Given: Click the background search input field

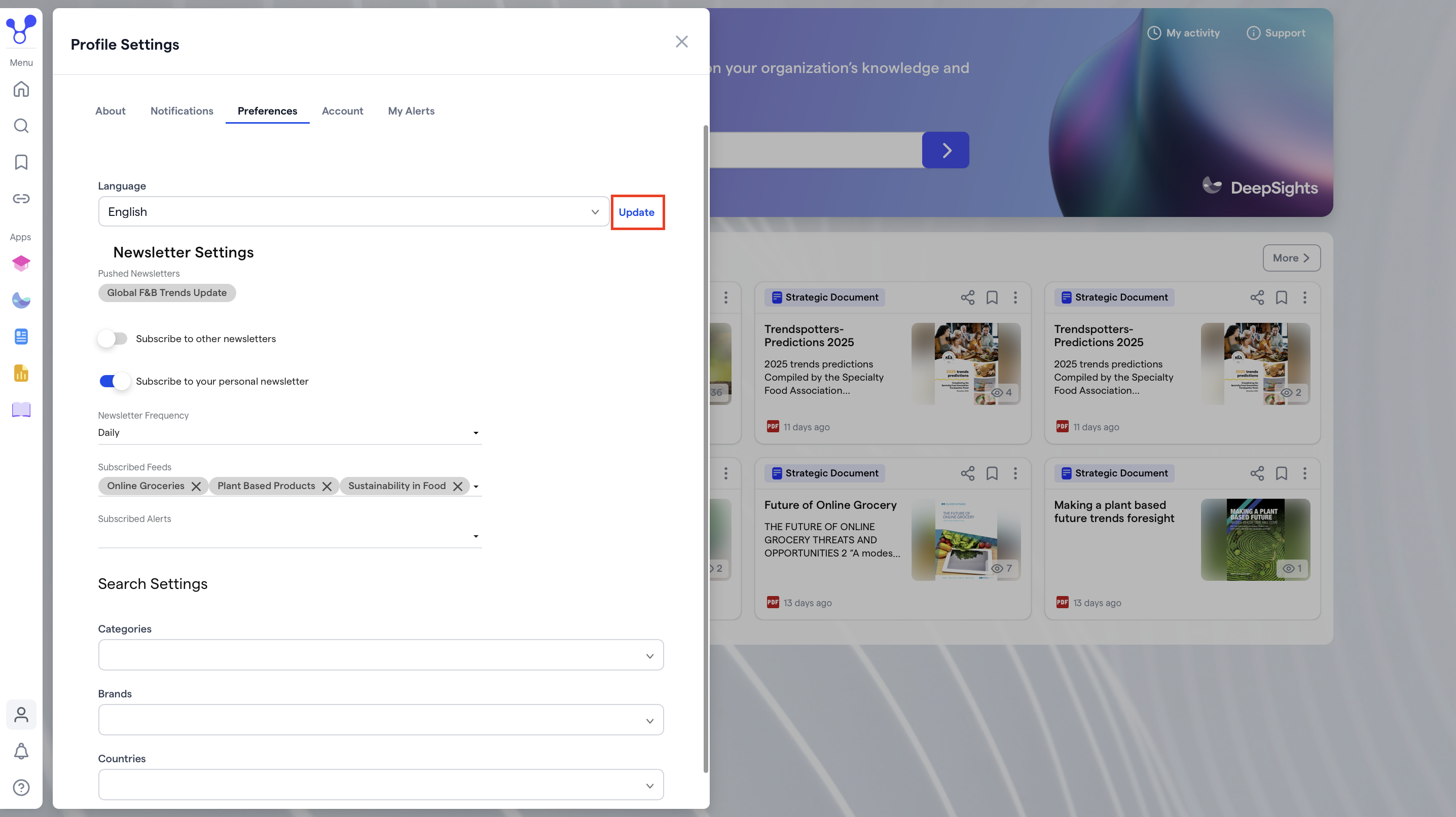Looking at the screenshot, I should [x=816, y=150].
